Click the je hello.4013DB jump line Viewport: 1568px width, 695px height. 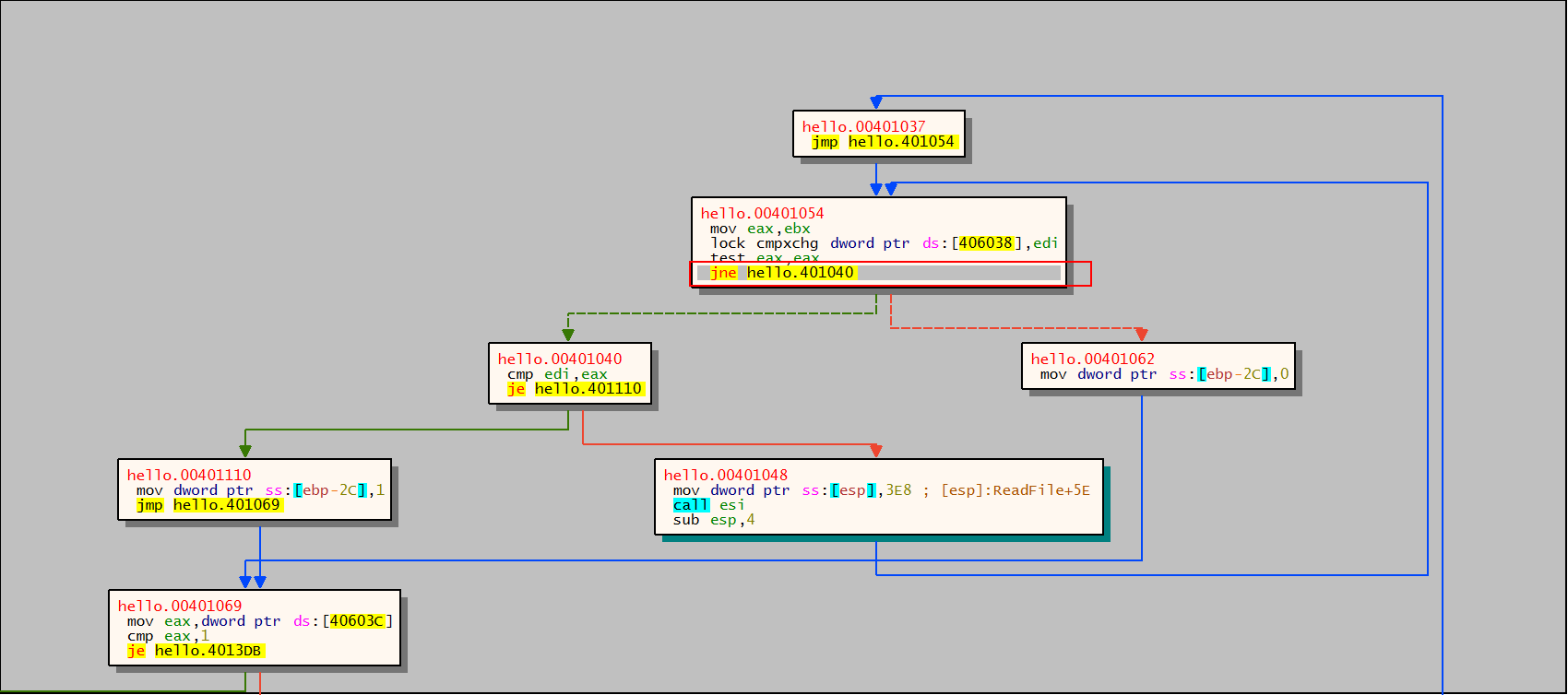tap(196, 651)
